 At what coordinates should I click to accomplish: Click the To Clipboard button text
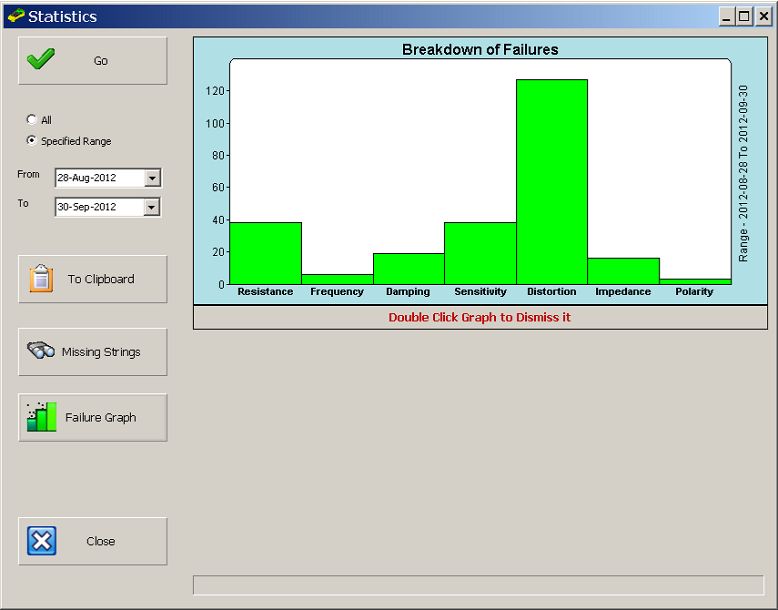click(x=101, y=279)
